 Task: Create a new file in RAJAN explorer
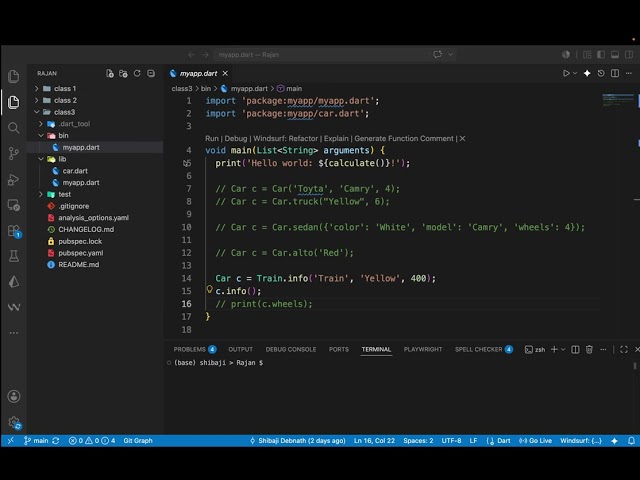[109, 73]
